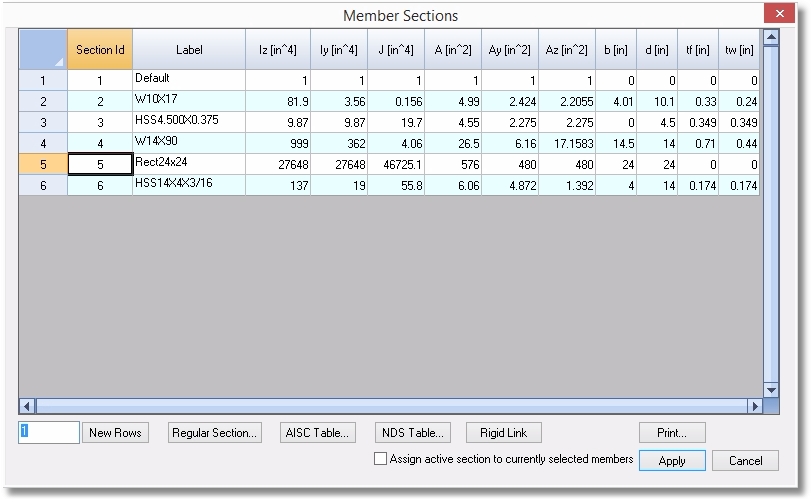Click the New Rows button
Image resolution: width=812 pixels, height=502 pixels.
click(115, 433)
